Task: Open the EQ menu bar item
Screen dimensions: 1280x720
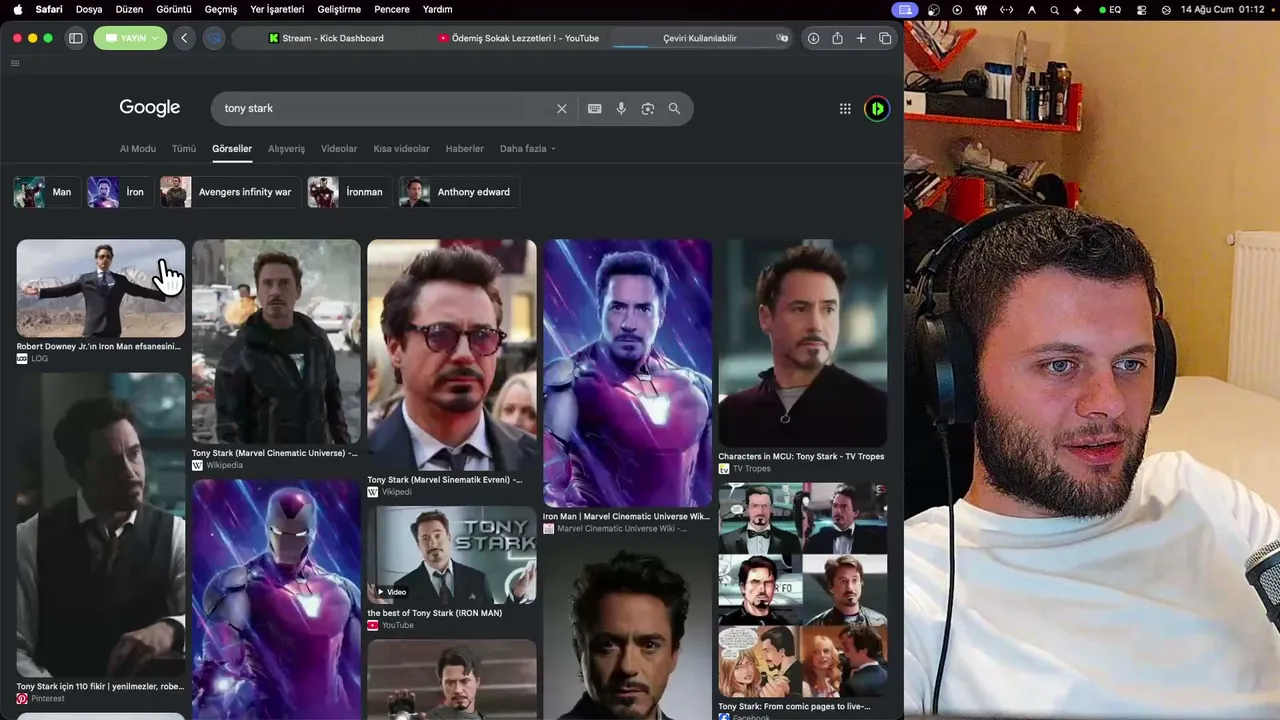Action: [1110, 9]
